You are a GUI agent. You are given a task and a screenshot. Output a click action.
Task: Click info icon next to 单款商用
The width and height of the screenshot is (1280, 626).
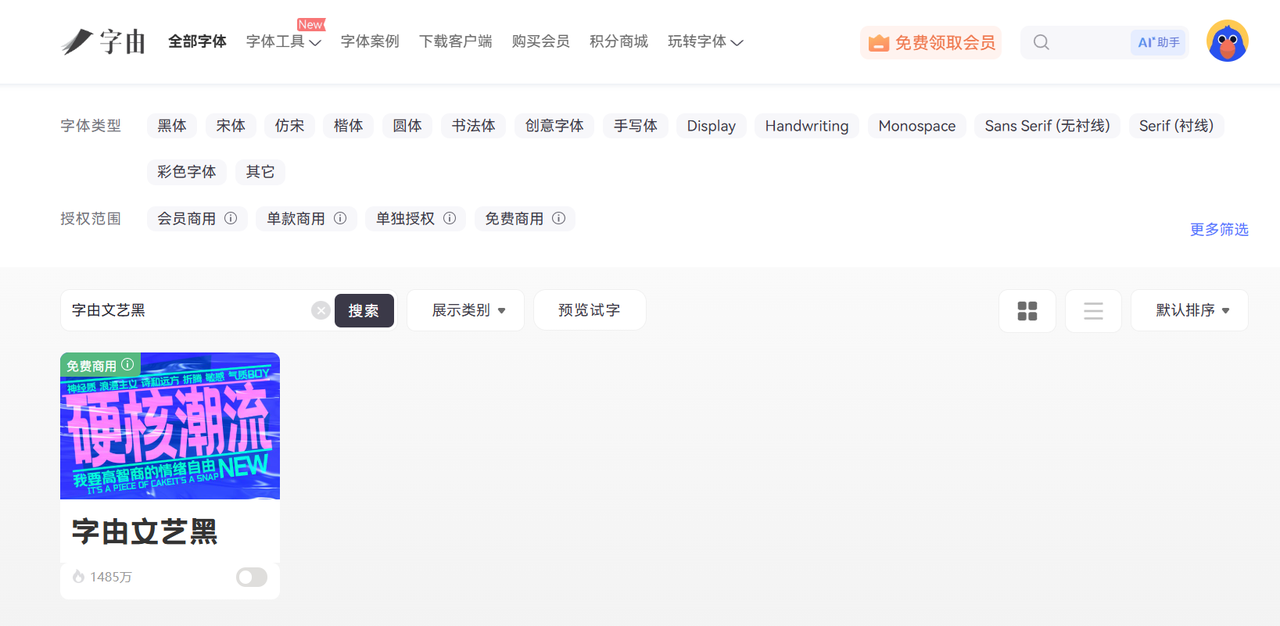tap(340, 218)
